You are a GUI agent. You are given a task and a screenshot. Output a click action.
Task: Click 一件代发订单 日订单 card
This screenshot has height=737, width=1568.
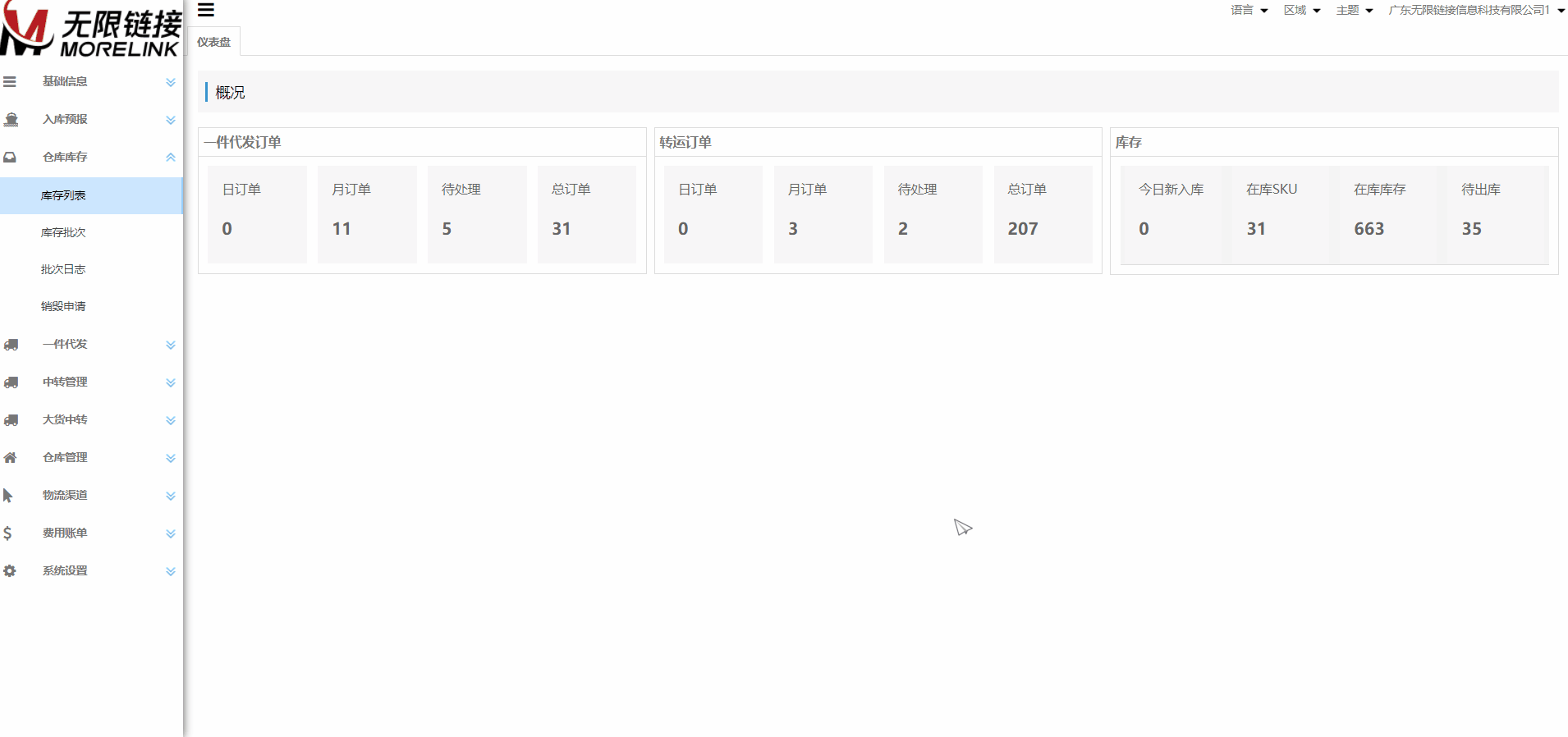click(257, 214)
